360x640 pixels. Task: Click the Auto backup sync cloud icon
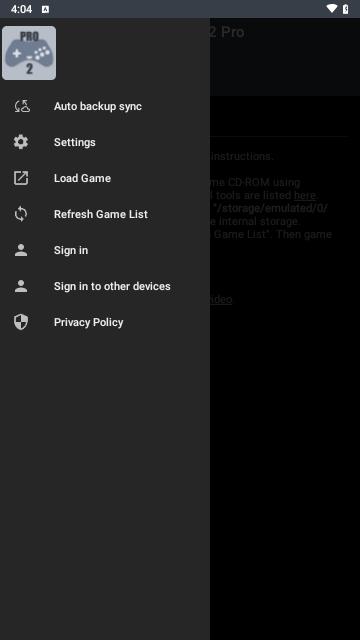click(21, 106)
